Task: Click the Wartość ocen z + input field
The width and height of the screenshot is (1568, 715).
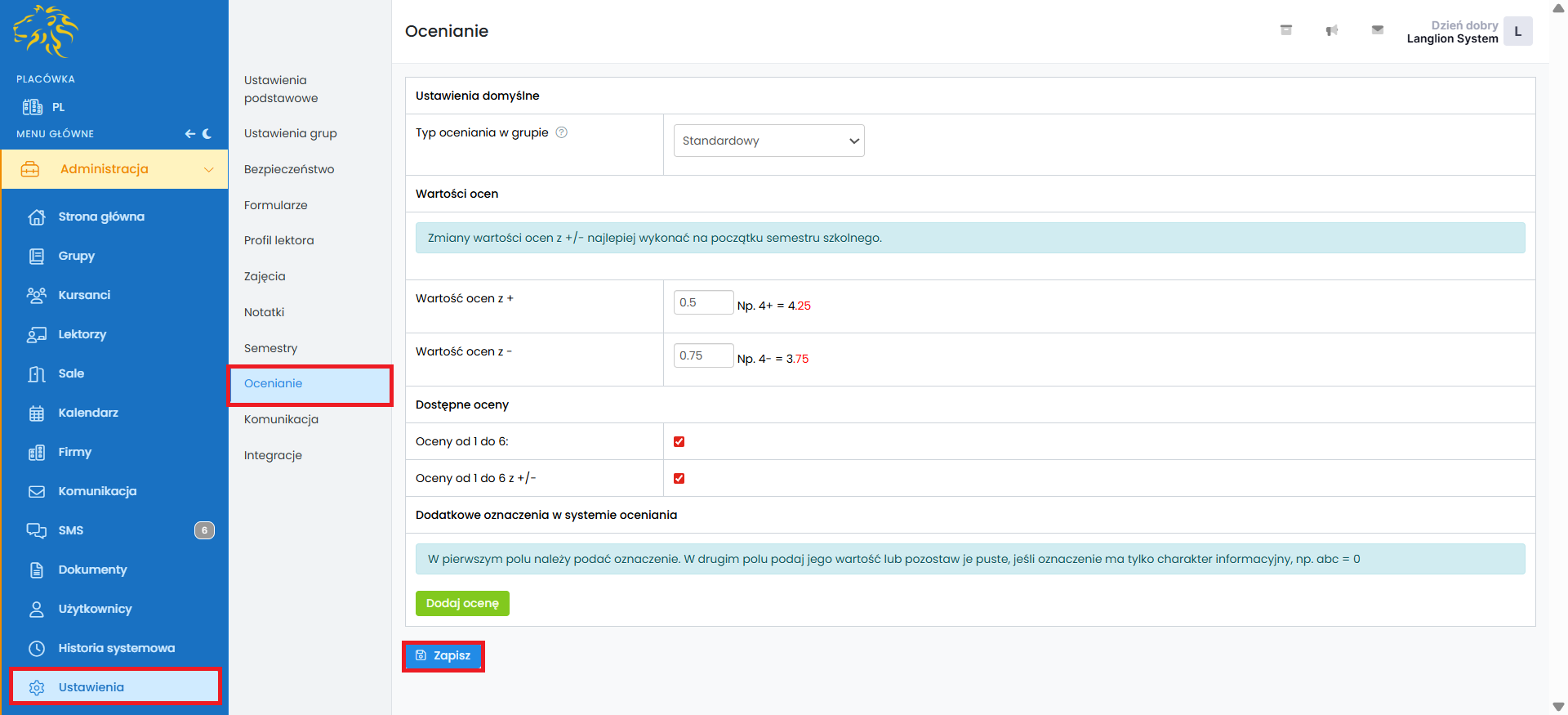Action: coord(703,302)
